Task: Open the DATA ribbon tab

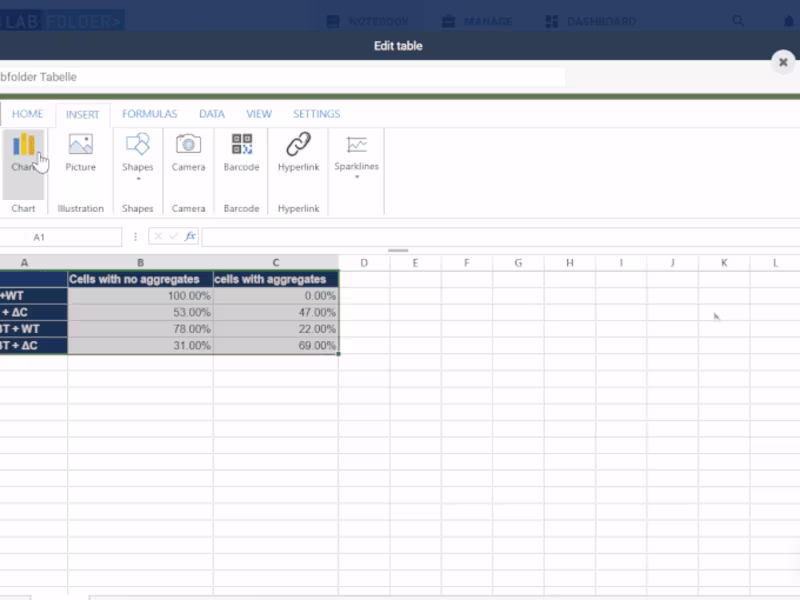Action: [212, 114]
